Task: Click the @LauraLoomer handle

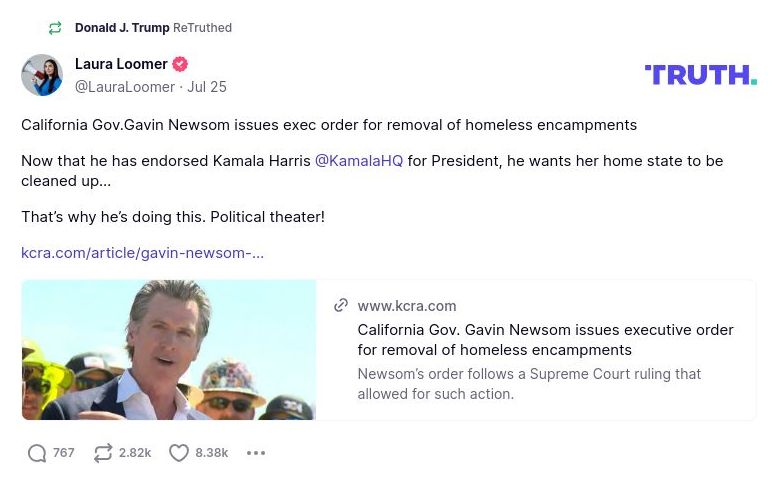Action: pos(125,87)
